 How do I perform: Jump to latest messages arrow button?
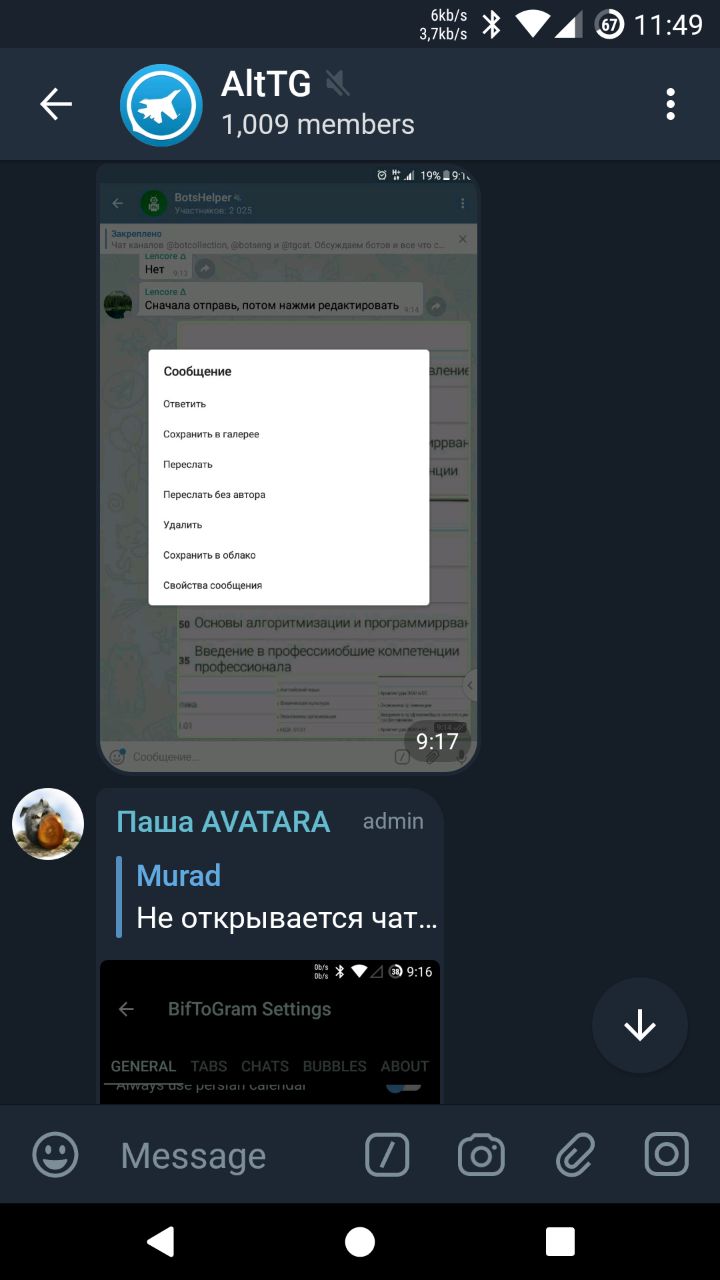(640, 1025)
